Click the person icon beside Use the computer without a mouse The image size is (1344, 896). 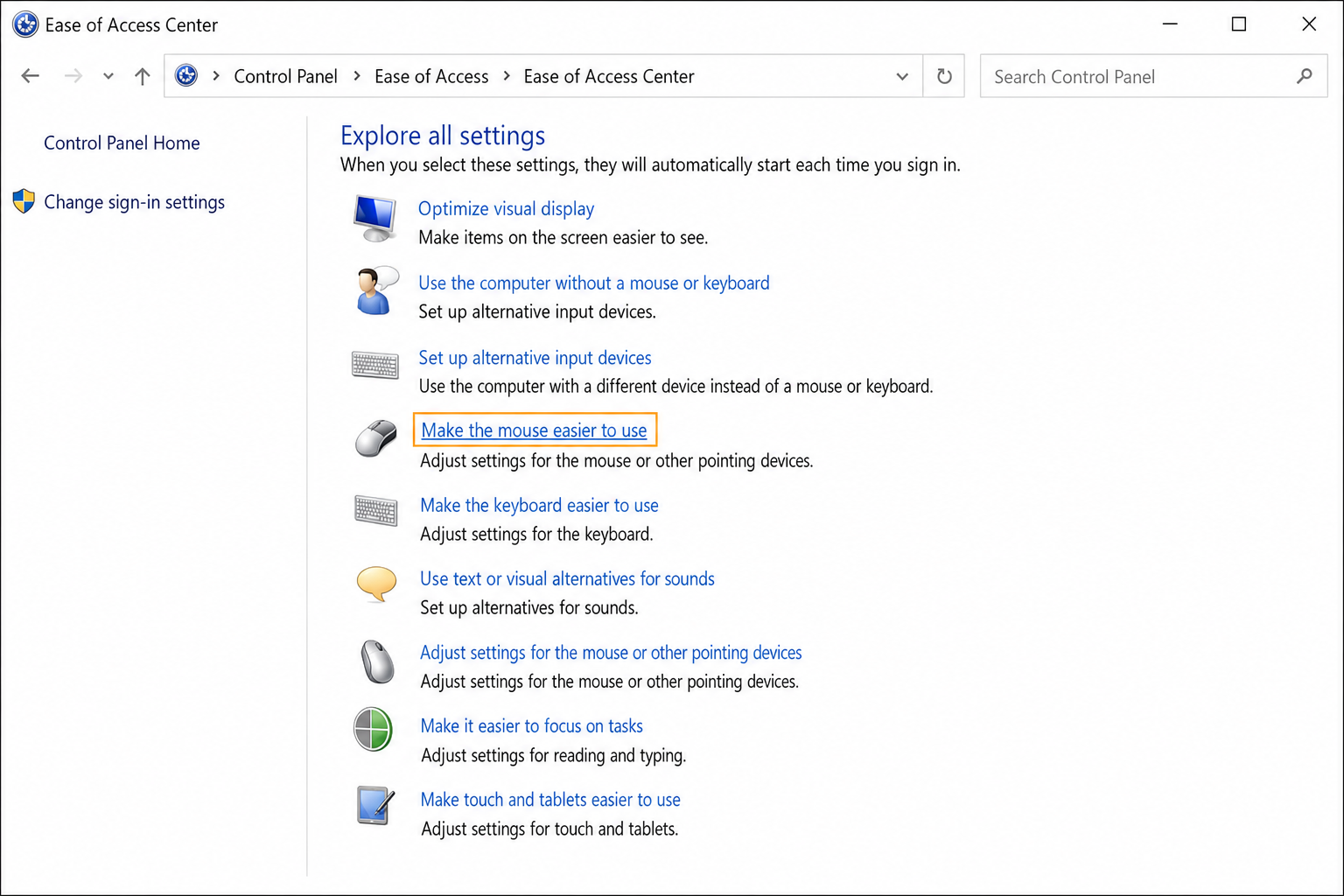click(x=377, y=290)
